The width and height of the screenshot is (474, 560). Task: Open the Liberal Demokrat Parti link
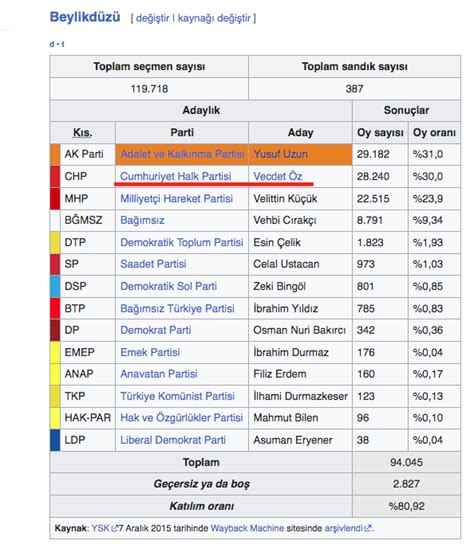173,440
